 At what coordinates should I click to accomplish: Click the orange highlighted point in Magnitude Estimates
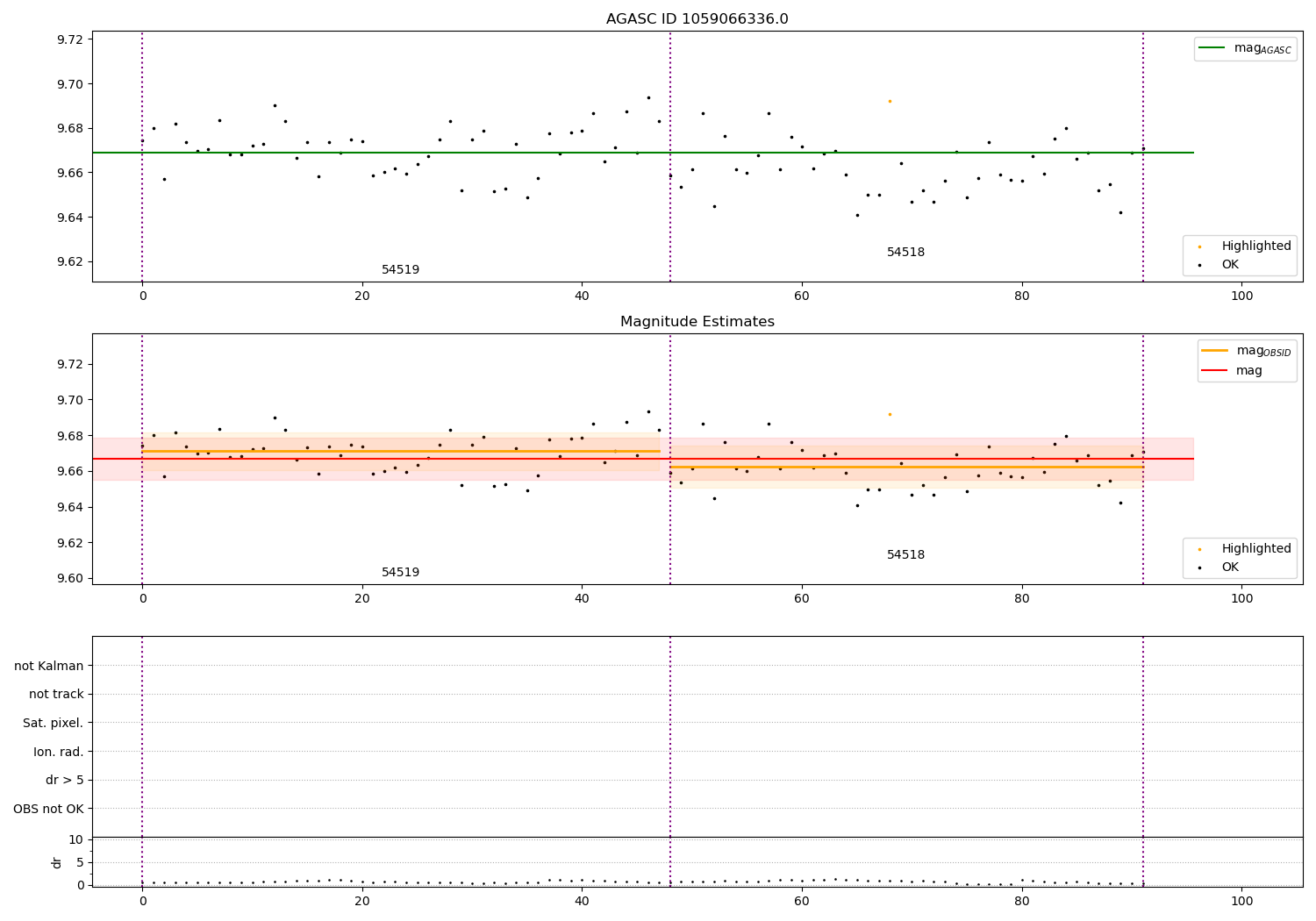pyautogui.click(x=890, y=414)
